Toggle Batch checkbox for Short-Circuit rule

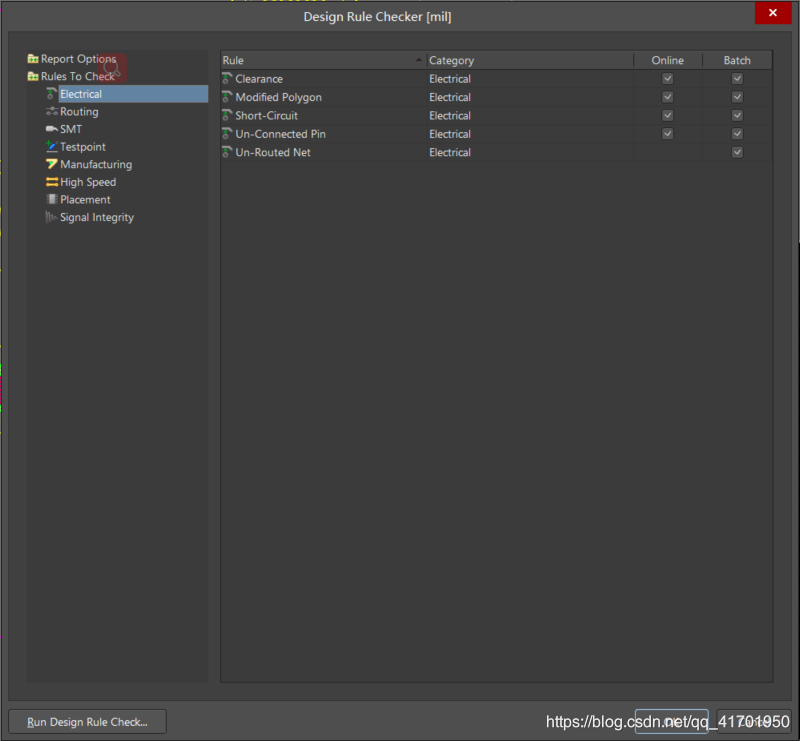coord(737,116)
